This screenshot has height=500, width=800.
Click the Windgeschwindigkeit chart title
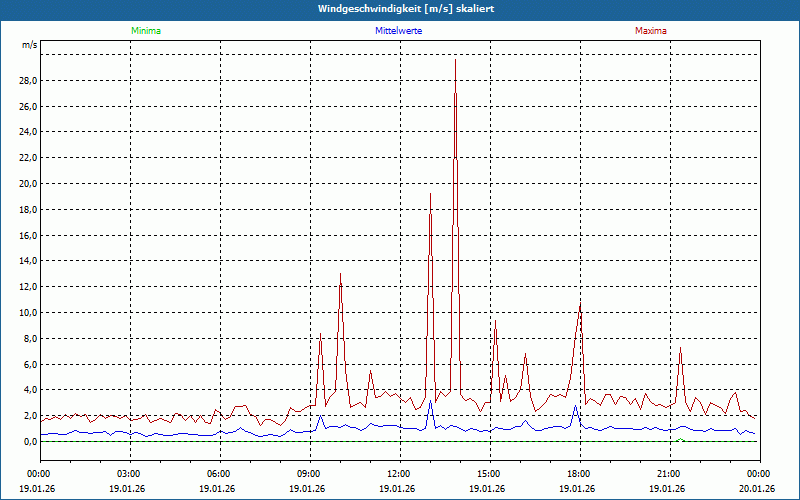click(400, 9)
